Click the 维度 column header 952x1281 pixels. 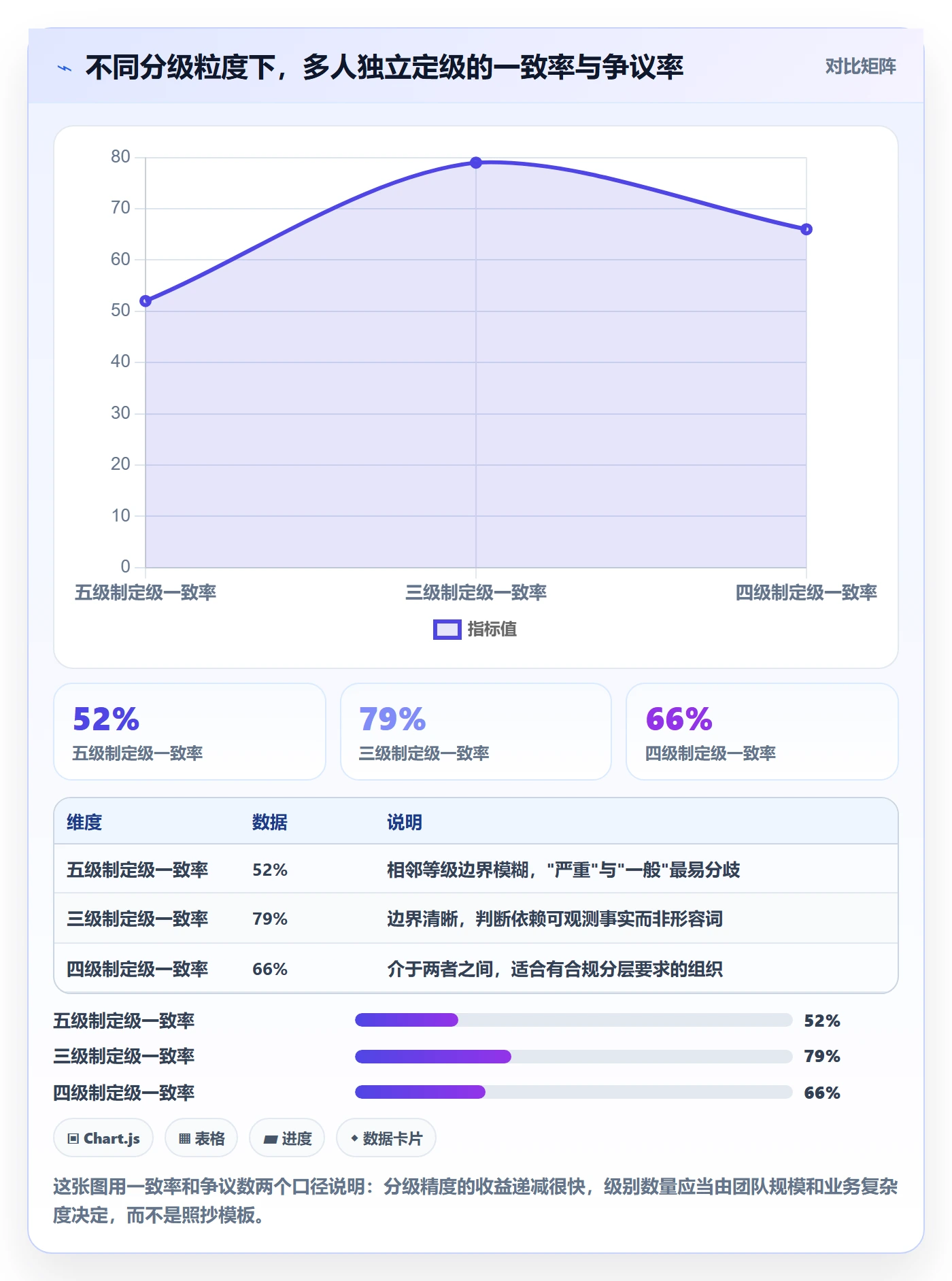point(84,822)
